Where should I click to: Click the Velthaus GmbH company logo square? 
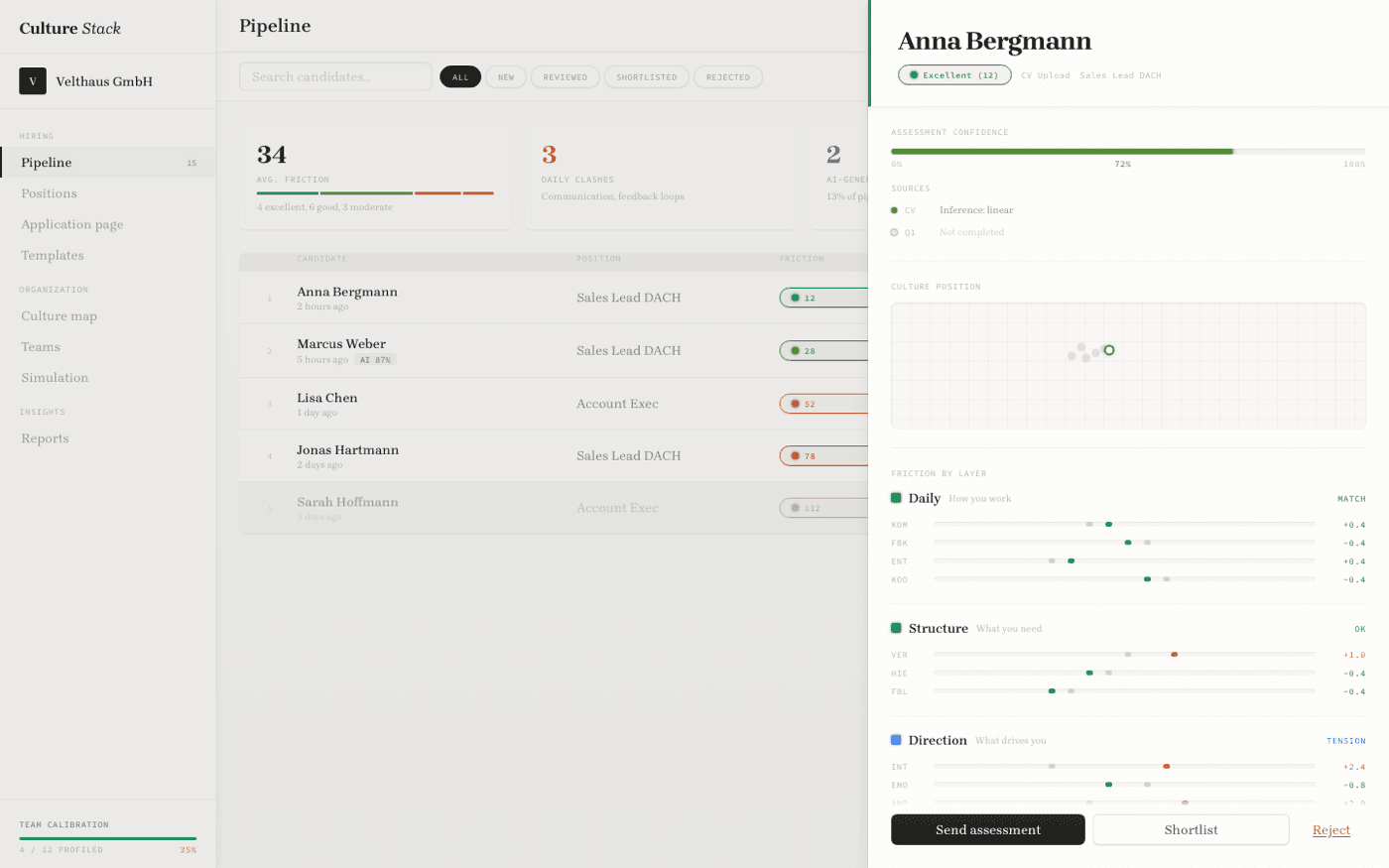[33, 81]
